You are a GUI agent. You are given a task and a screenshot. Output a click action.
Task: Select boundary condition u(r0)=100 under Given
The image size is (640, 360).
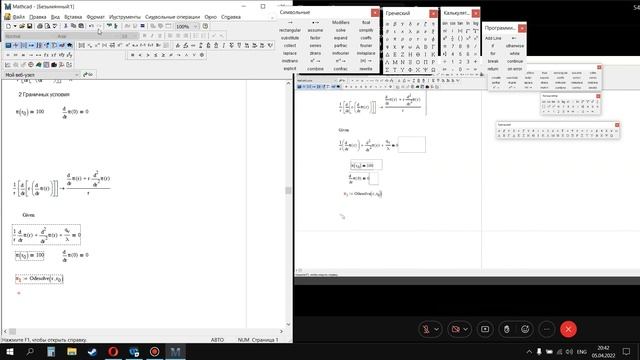coord(30,256)
